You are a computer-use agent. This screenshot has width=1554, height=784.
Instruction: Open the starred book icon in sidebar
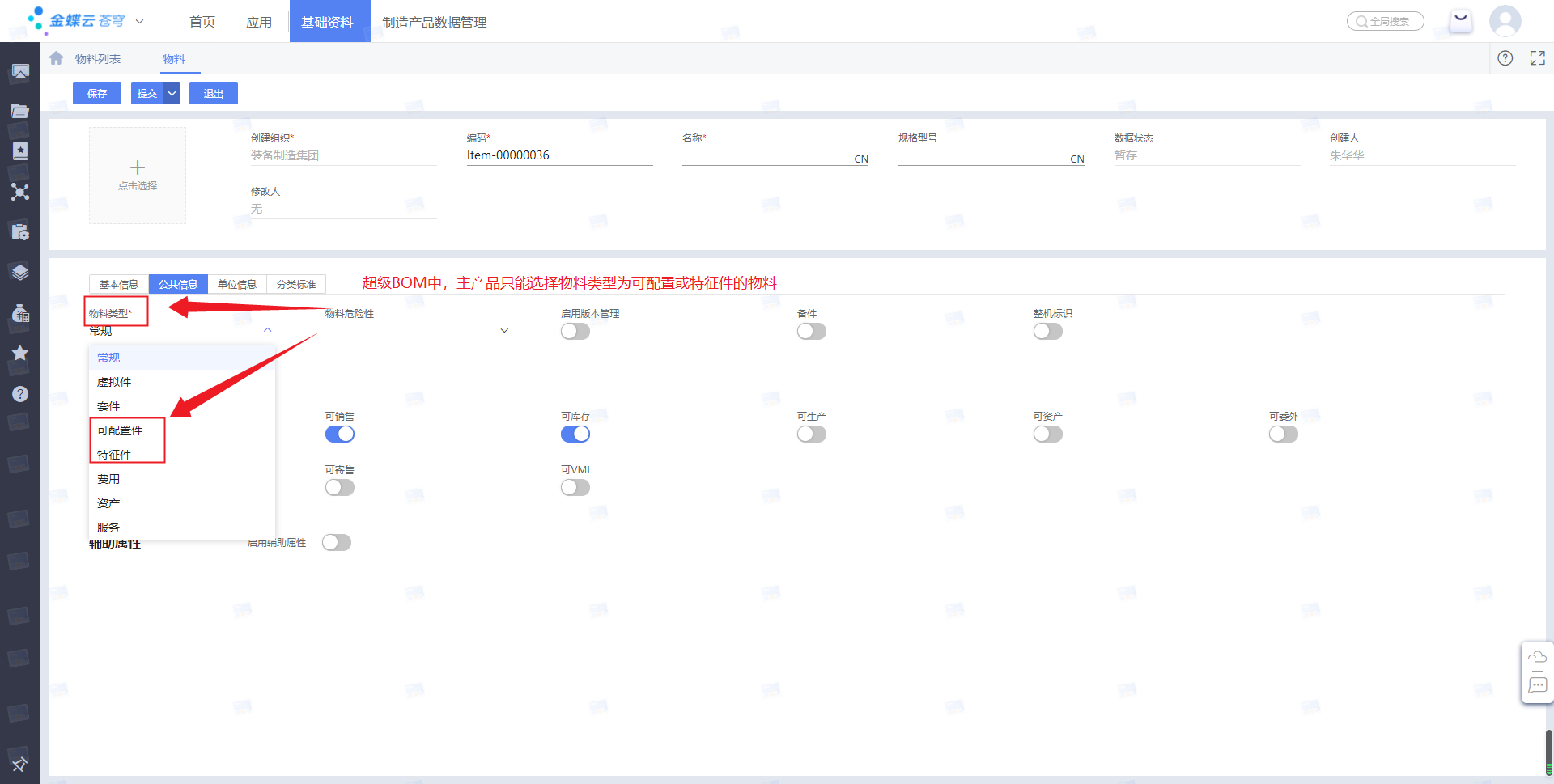pos(20,150)
